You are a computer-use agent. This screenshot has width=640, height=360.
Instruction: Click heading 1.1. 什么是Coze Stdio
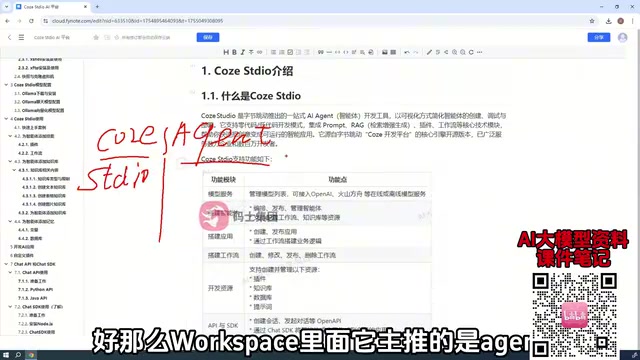coord(251,96)
